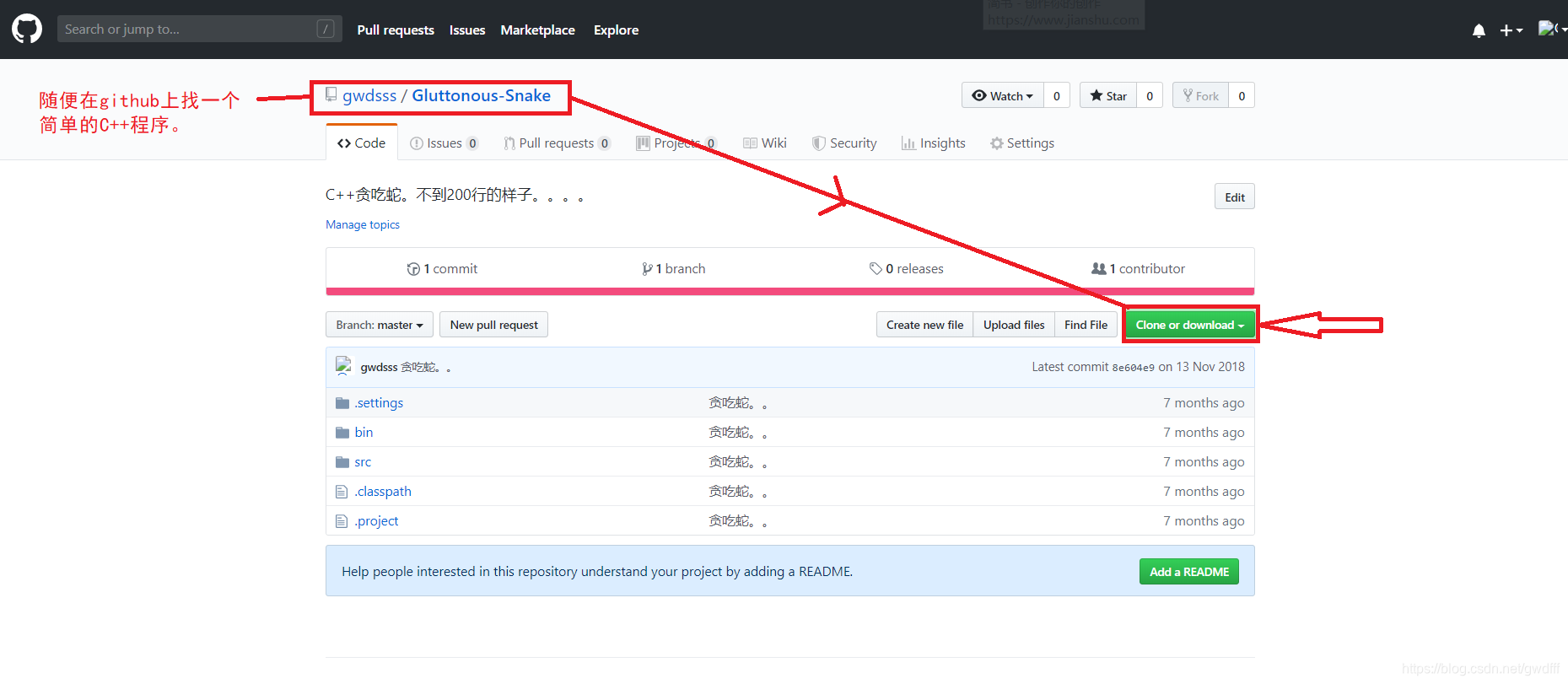Open commit author gwdsss in commit bar
The image size is (1568, 684).
point(379,367)
